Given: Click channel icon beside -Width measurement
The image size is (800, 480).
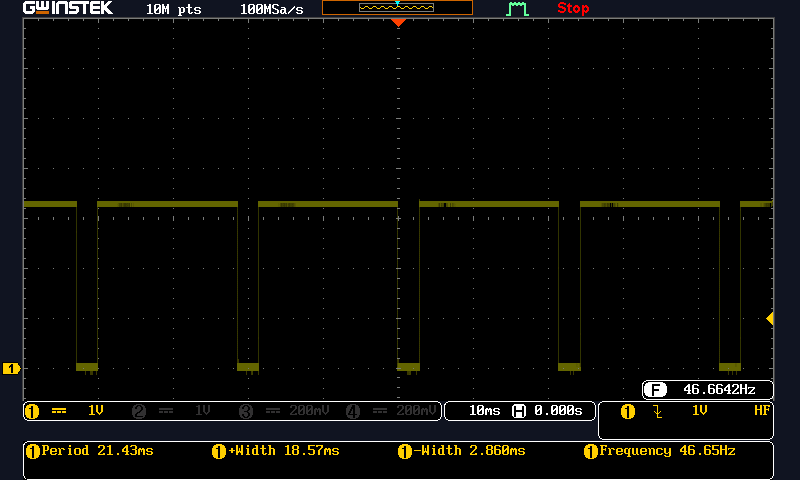Looking at the screenshot, I should [x=405, y=451].
